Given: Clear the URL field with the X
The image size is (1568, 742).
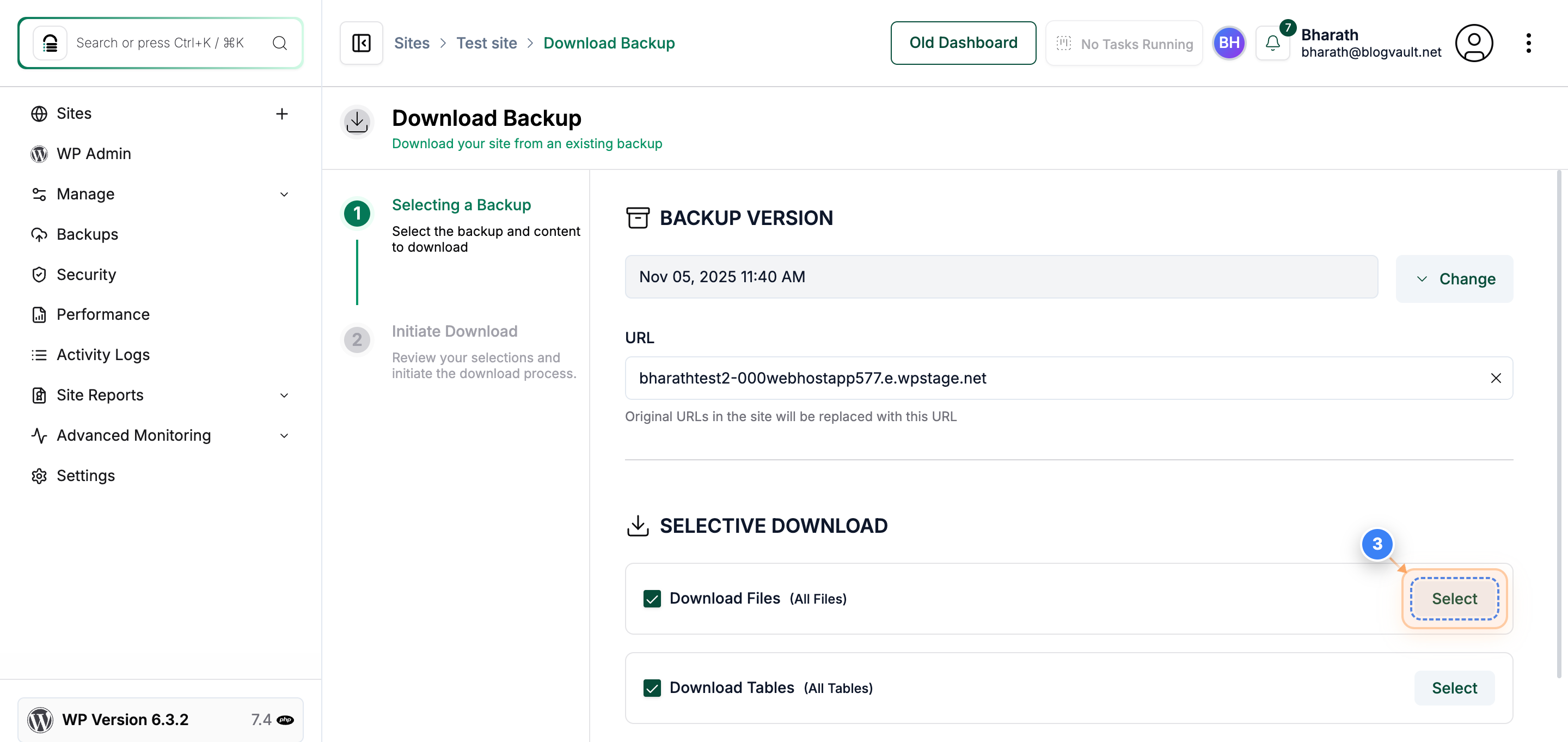Looking at the screenshot, I should [x=1497, y=378].
